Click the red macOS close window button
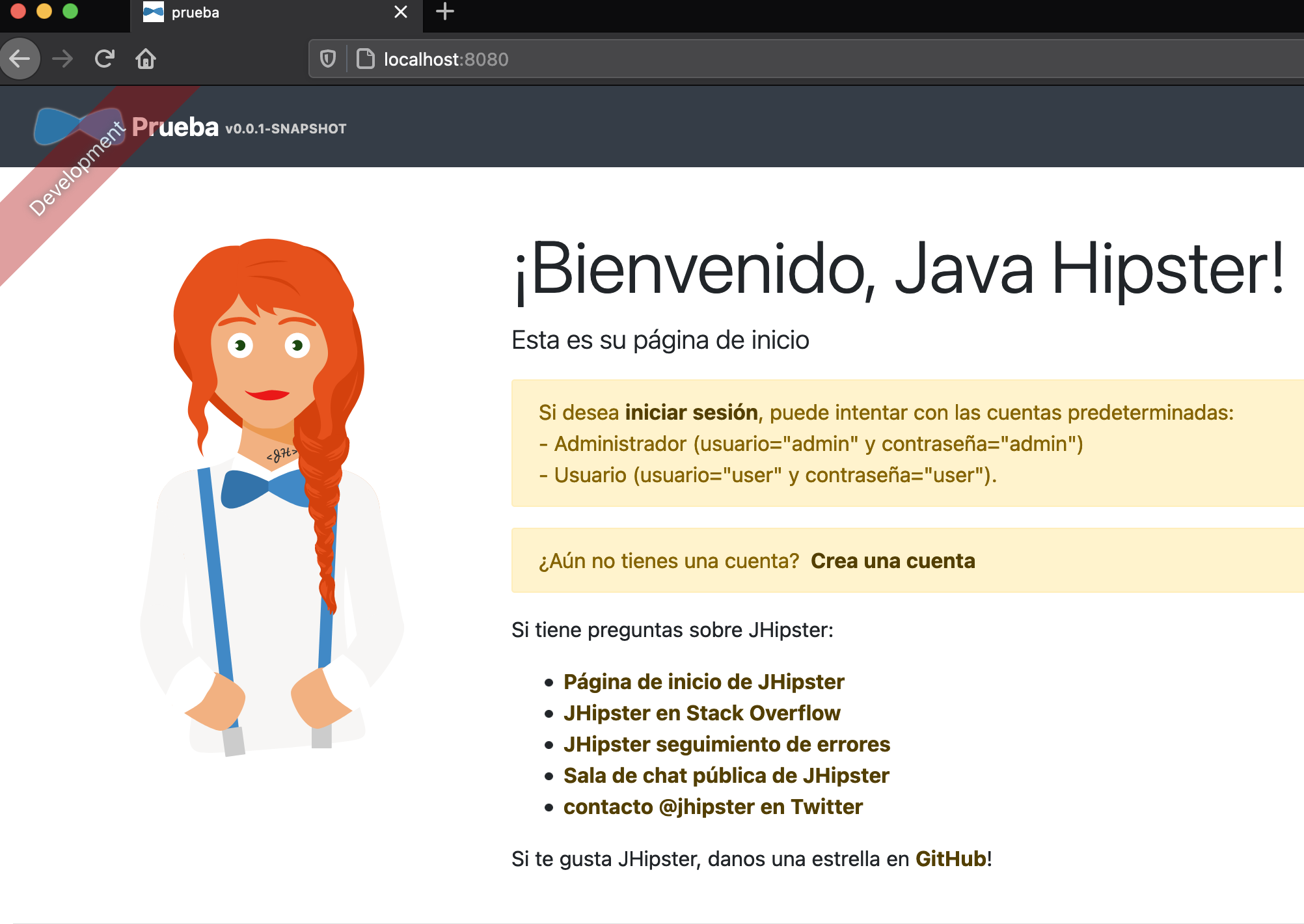The image size is (1304, 924). tap(18, 11)
